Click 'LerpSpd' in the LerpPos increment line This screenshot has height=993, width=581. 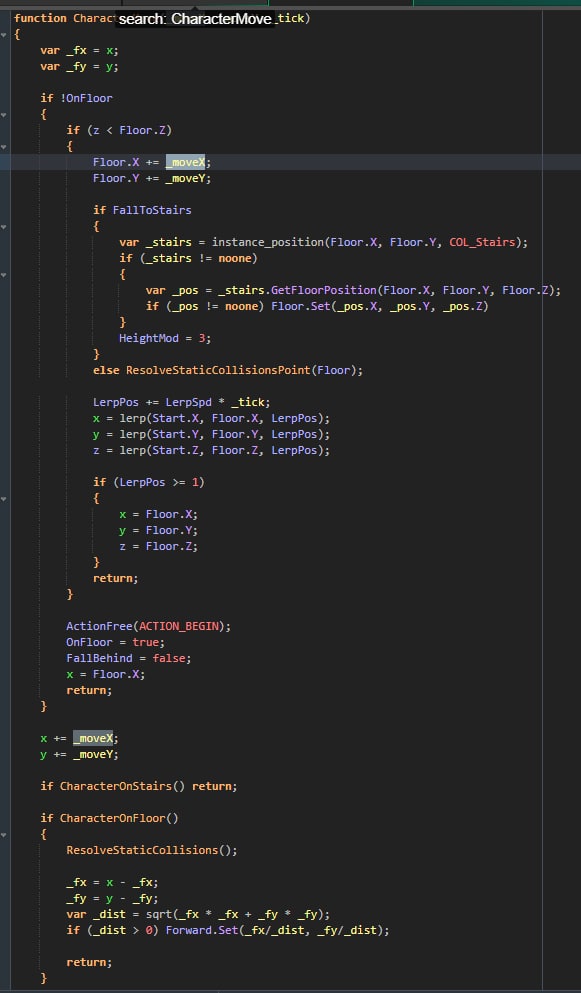(188, 402)
